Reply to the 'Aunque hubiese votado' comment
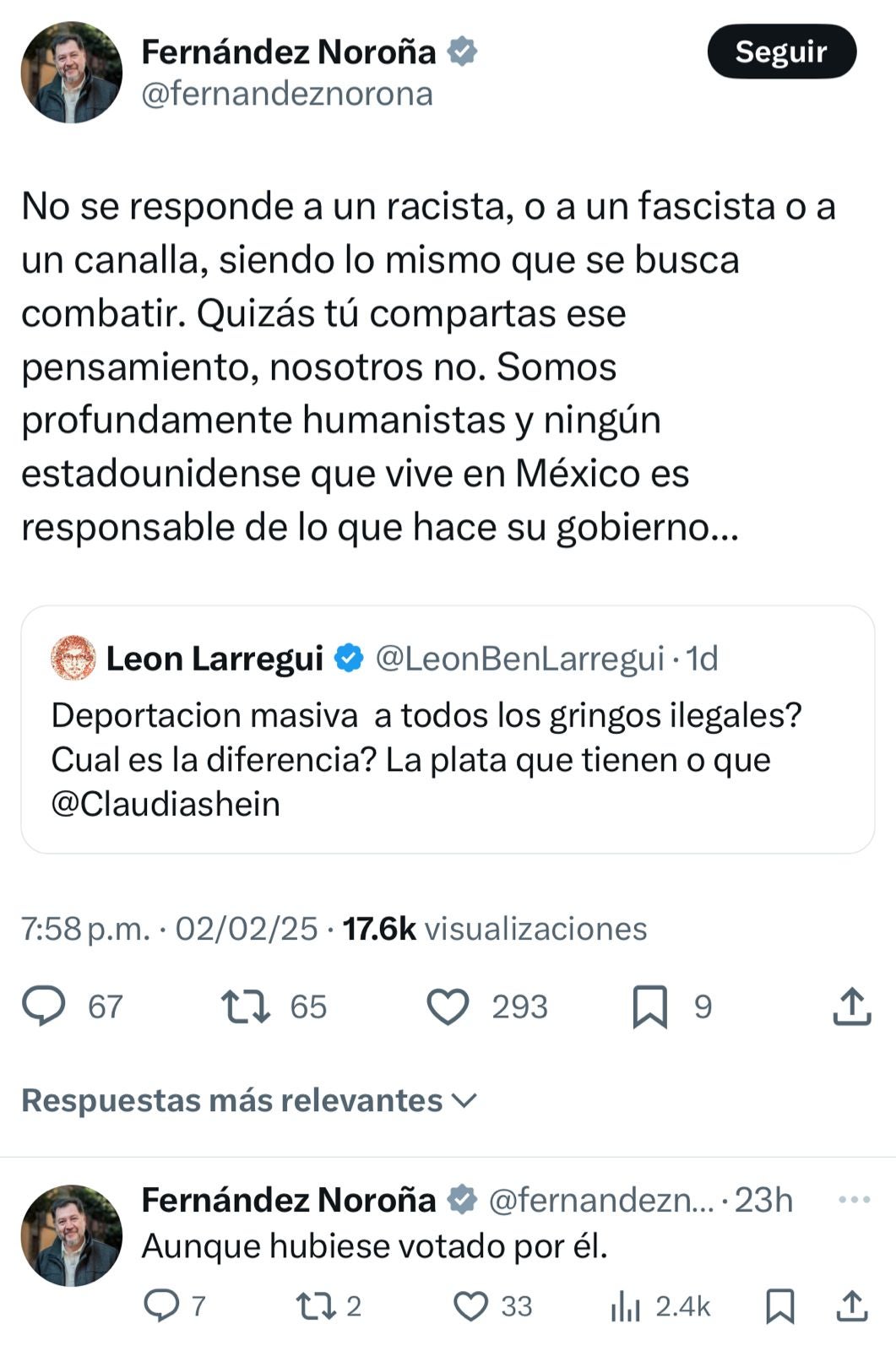 160,1305
